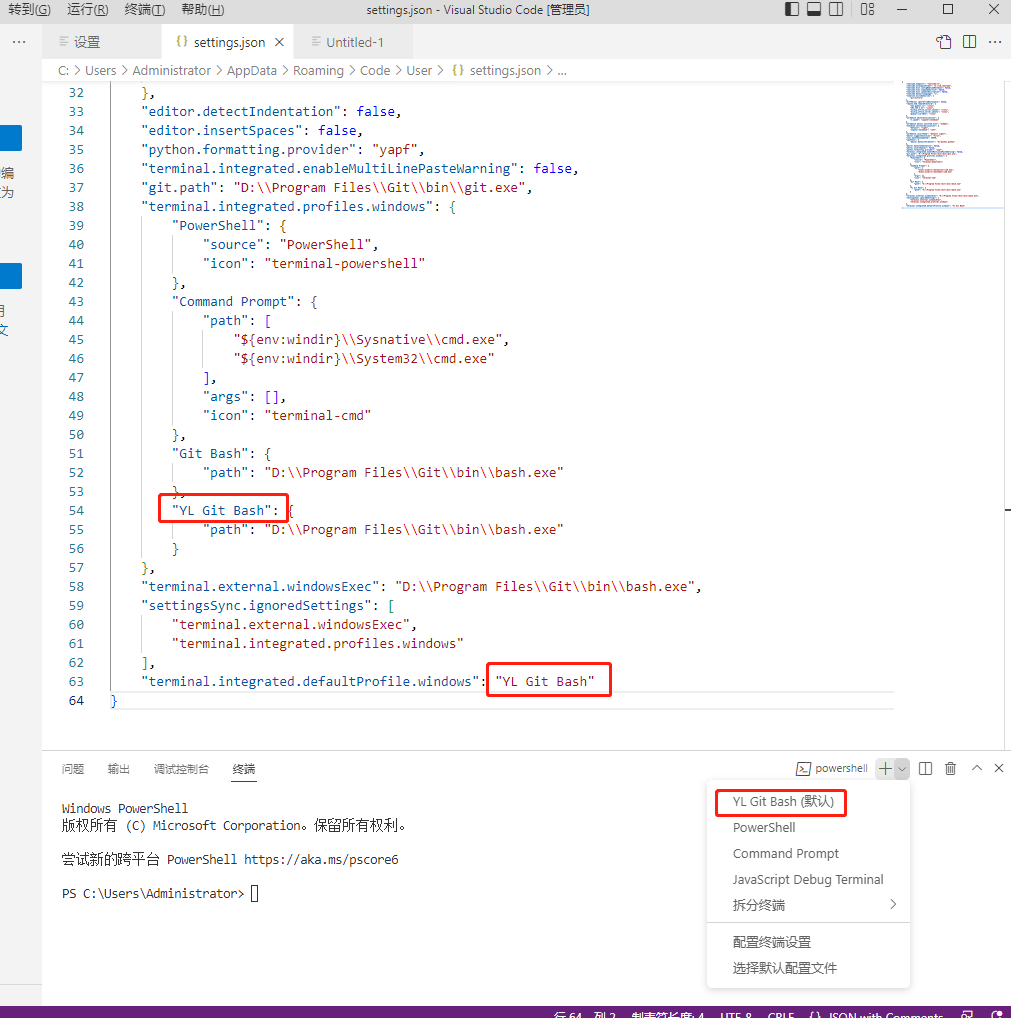Screen dimensions: 1011x1018
Task: Open the 运行(R) menu
Action: point(88,9)
